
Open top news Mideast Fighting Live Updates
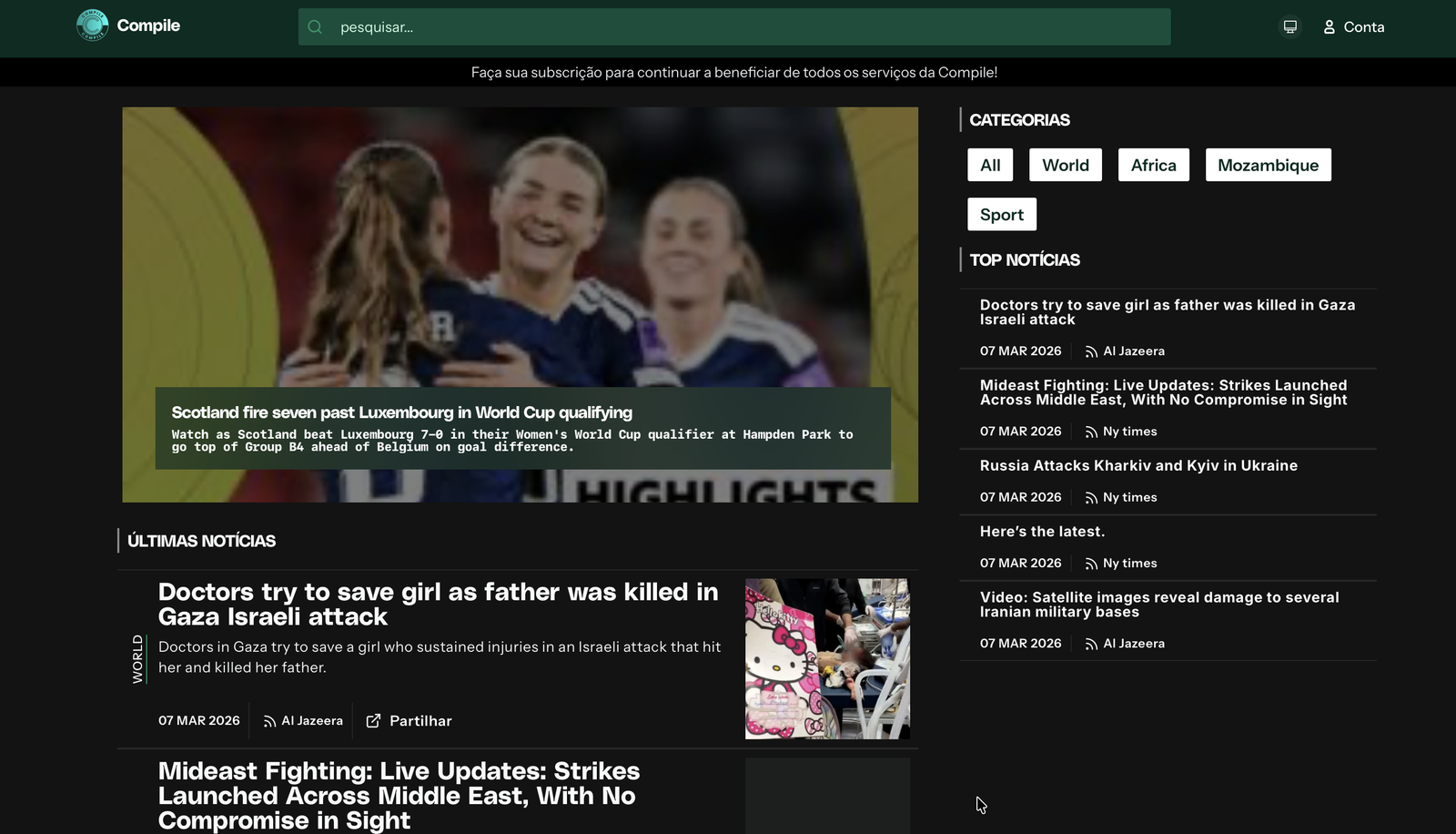(x=1163, y=392)
